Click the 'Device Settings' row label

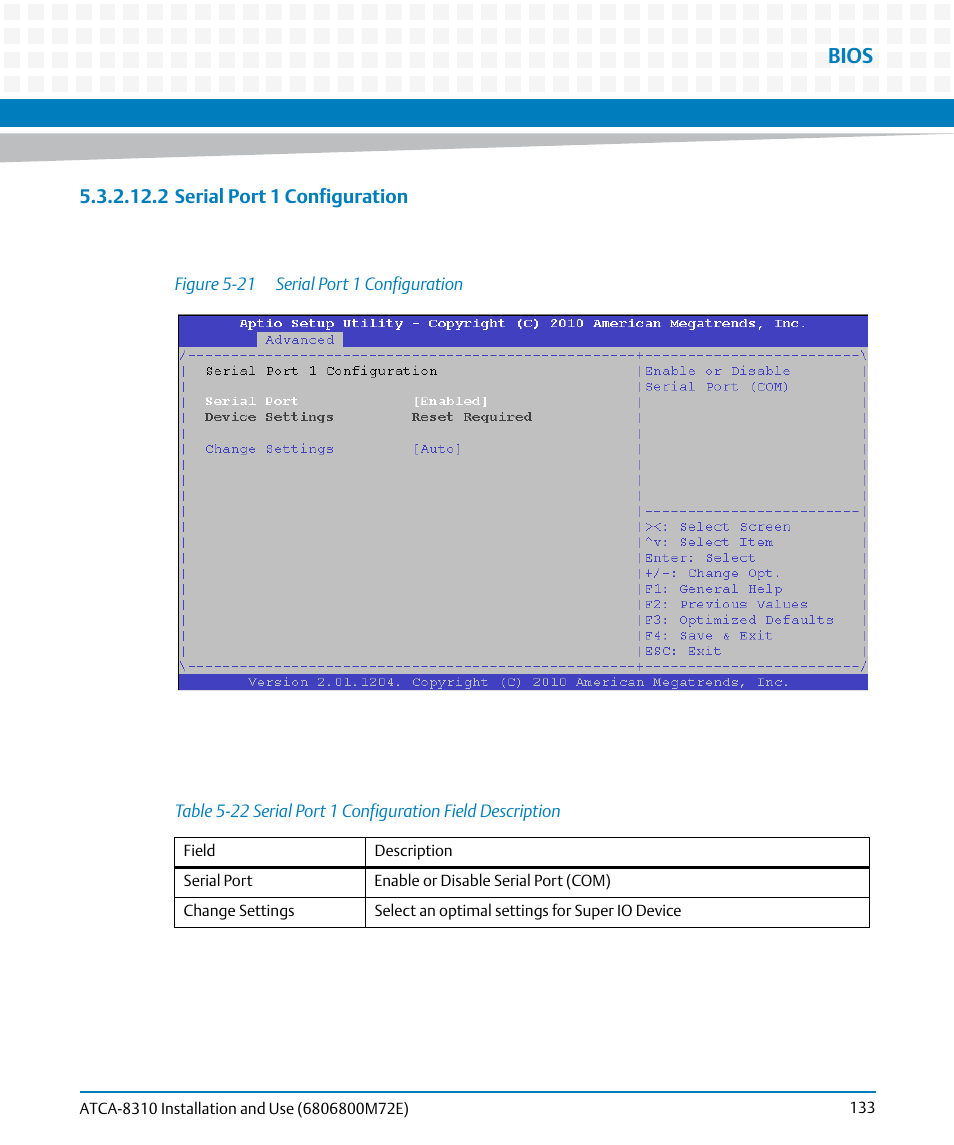[x=269, y=417]
